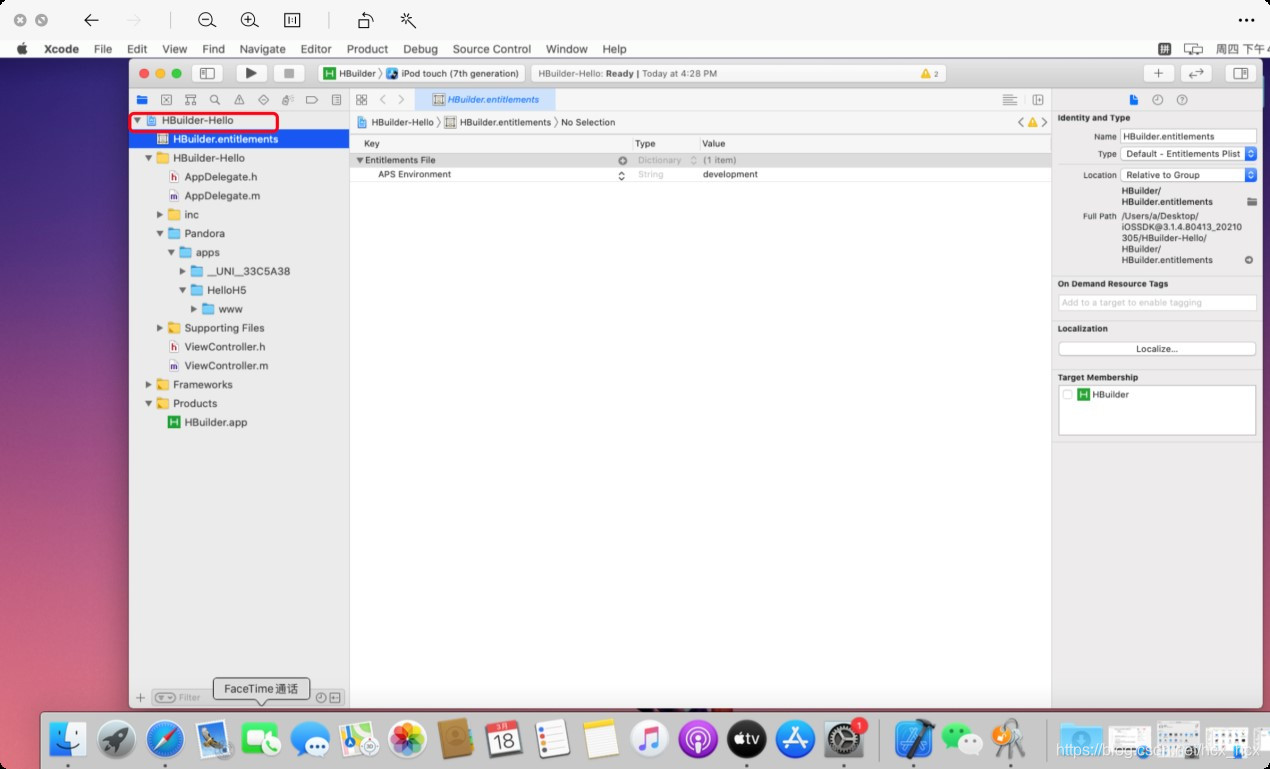Collapse the HelloH5 folder
Screen dimensions: 1270x769
tap(183, 290)
